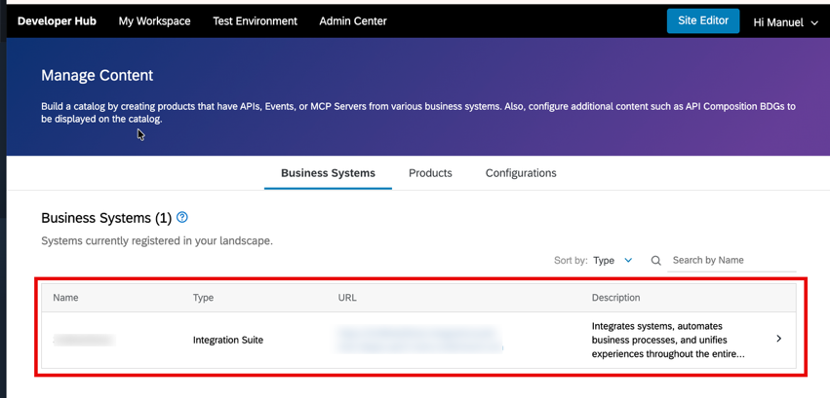Screen dimensions: 834x403
Task: Open the blurred business system URL link
Action: [419, 340]
